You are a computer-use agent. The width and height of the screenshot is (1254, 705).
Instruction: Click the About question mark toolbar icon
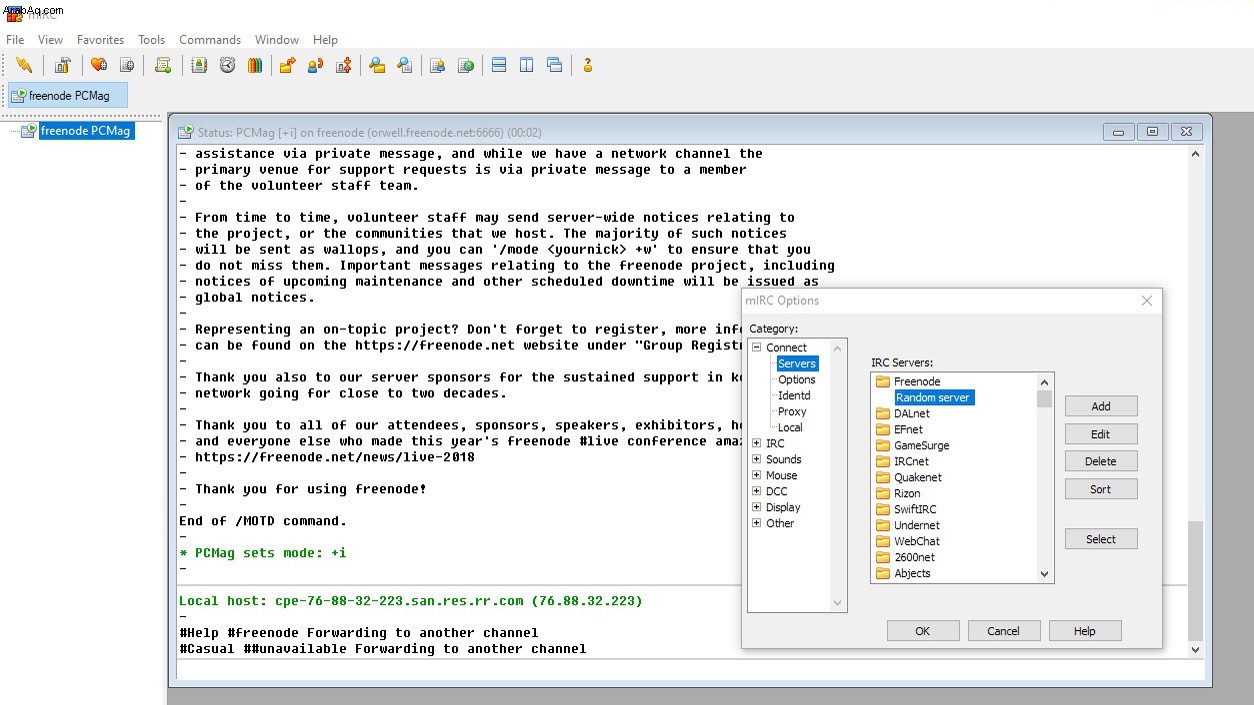(588, 66)
